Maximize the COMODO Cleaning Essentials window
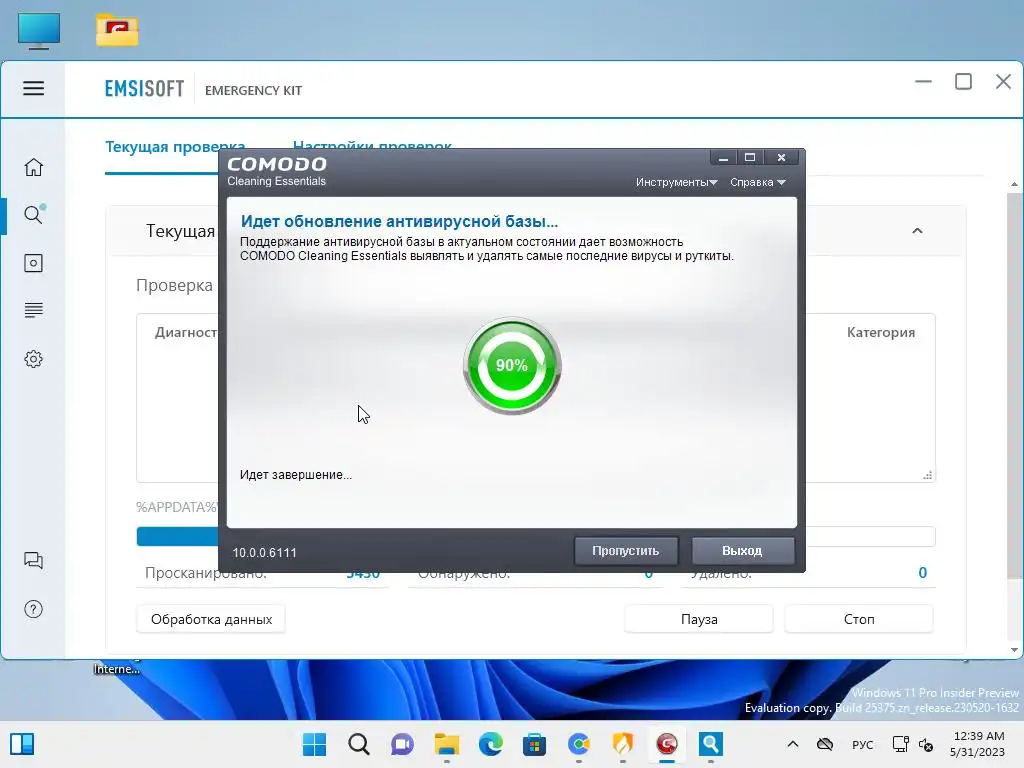 pos(750,158)
